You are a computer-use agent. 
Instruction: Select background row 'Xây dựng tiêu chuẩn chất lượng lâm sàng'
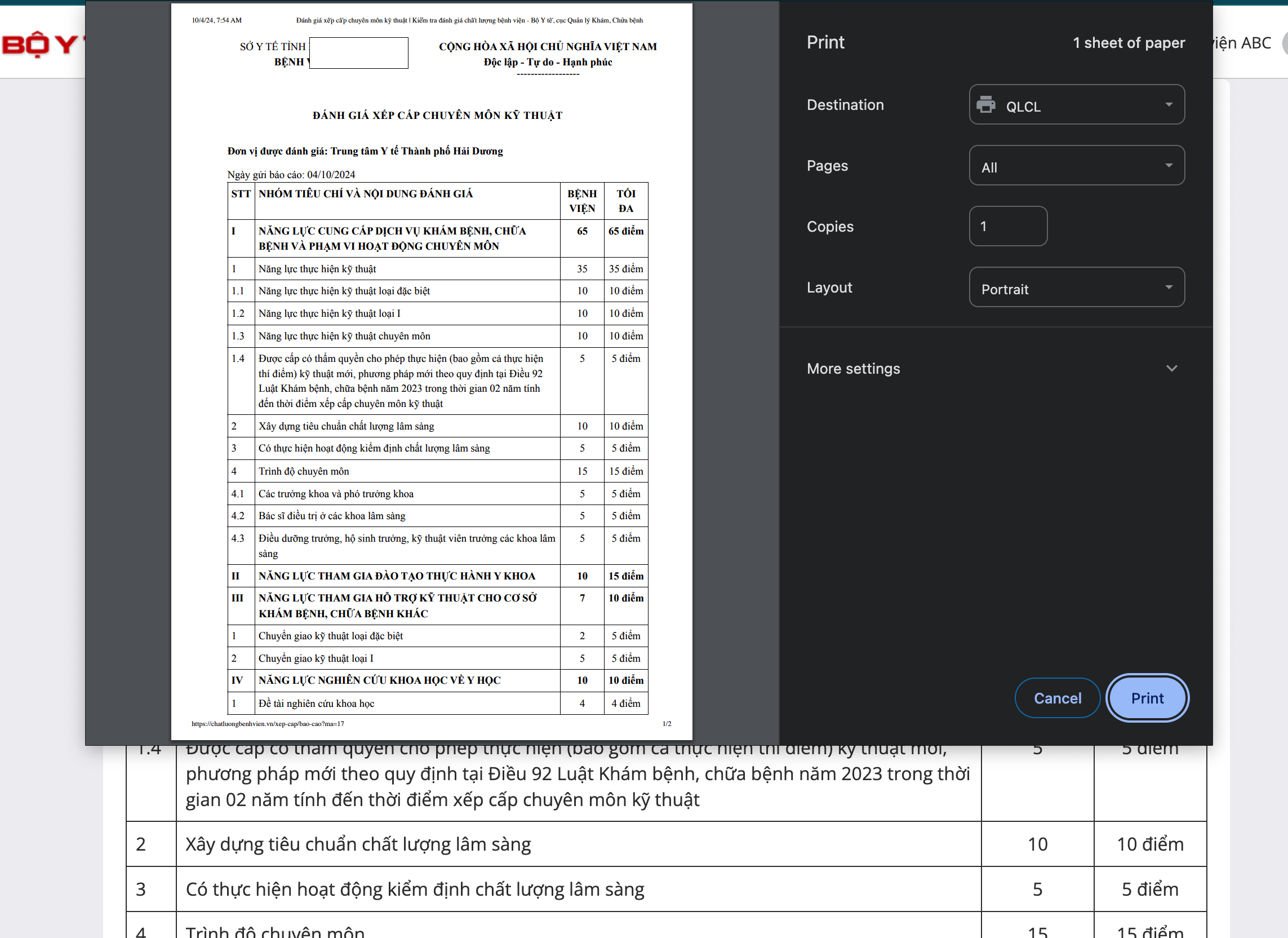click(x=358, y=844)
